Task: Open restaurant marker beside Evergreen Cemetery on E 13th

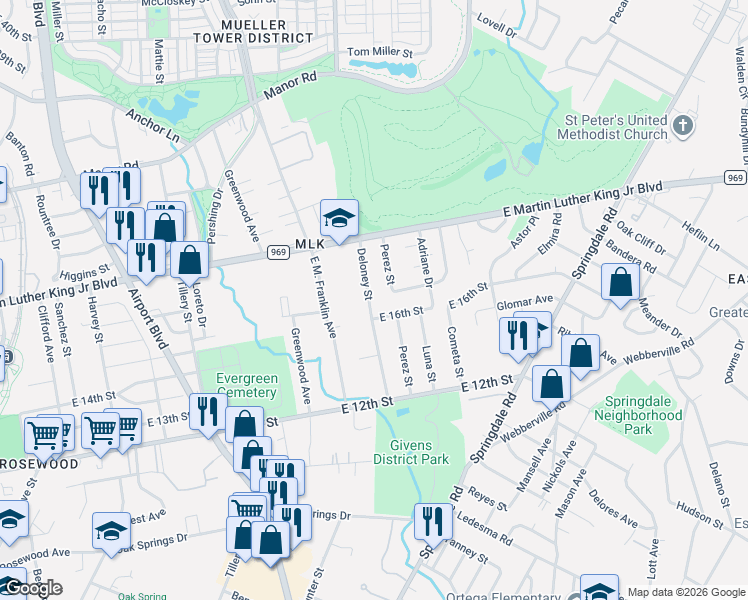Action: tap(208, 413)
